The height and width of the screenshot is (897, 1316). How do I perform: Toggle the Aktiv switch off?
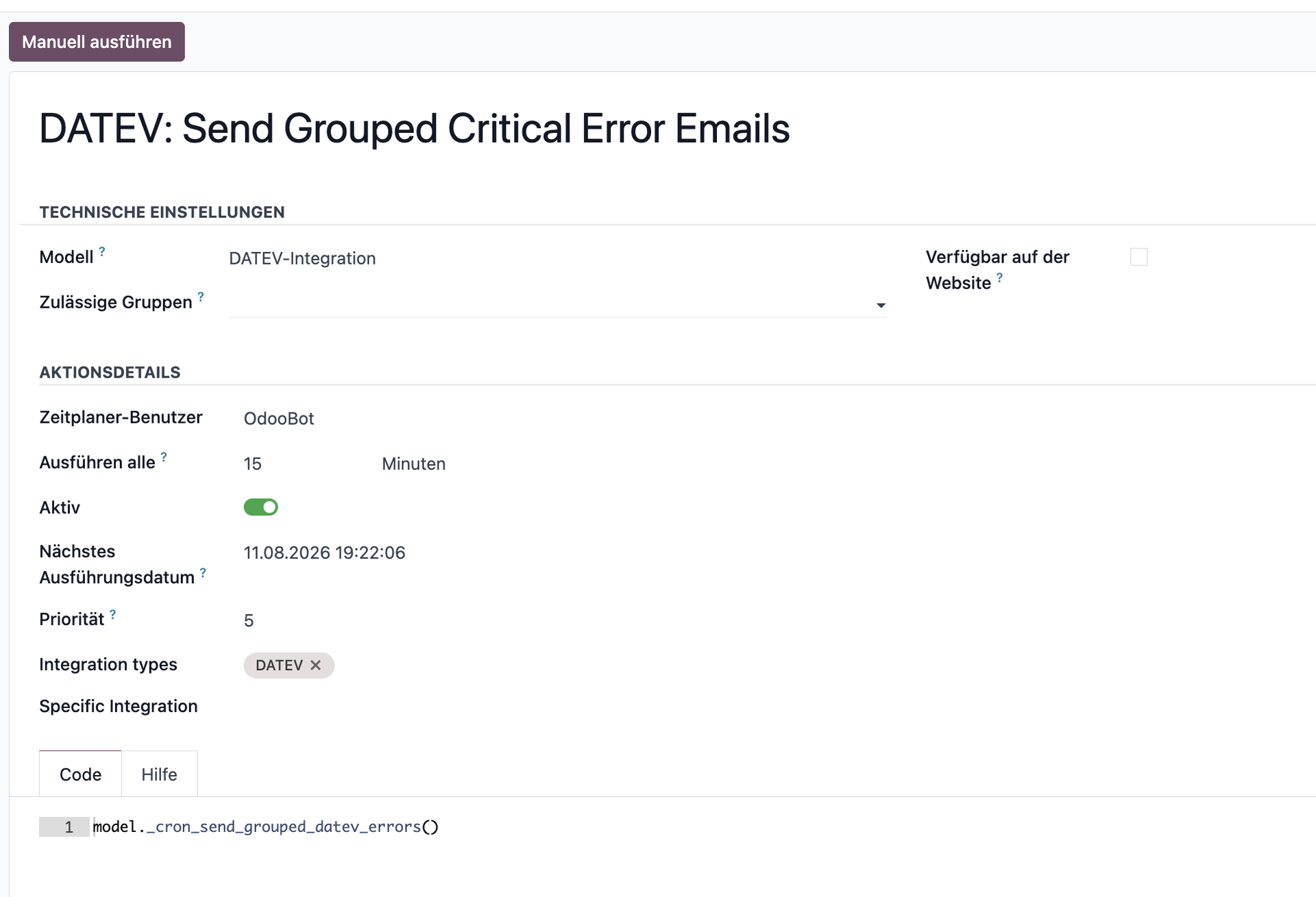point(260,507)
